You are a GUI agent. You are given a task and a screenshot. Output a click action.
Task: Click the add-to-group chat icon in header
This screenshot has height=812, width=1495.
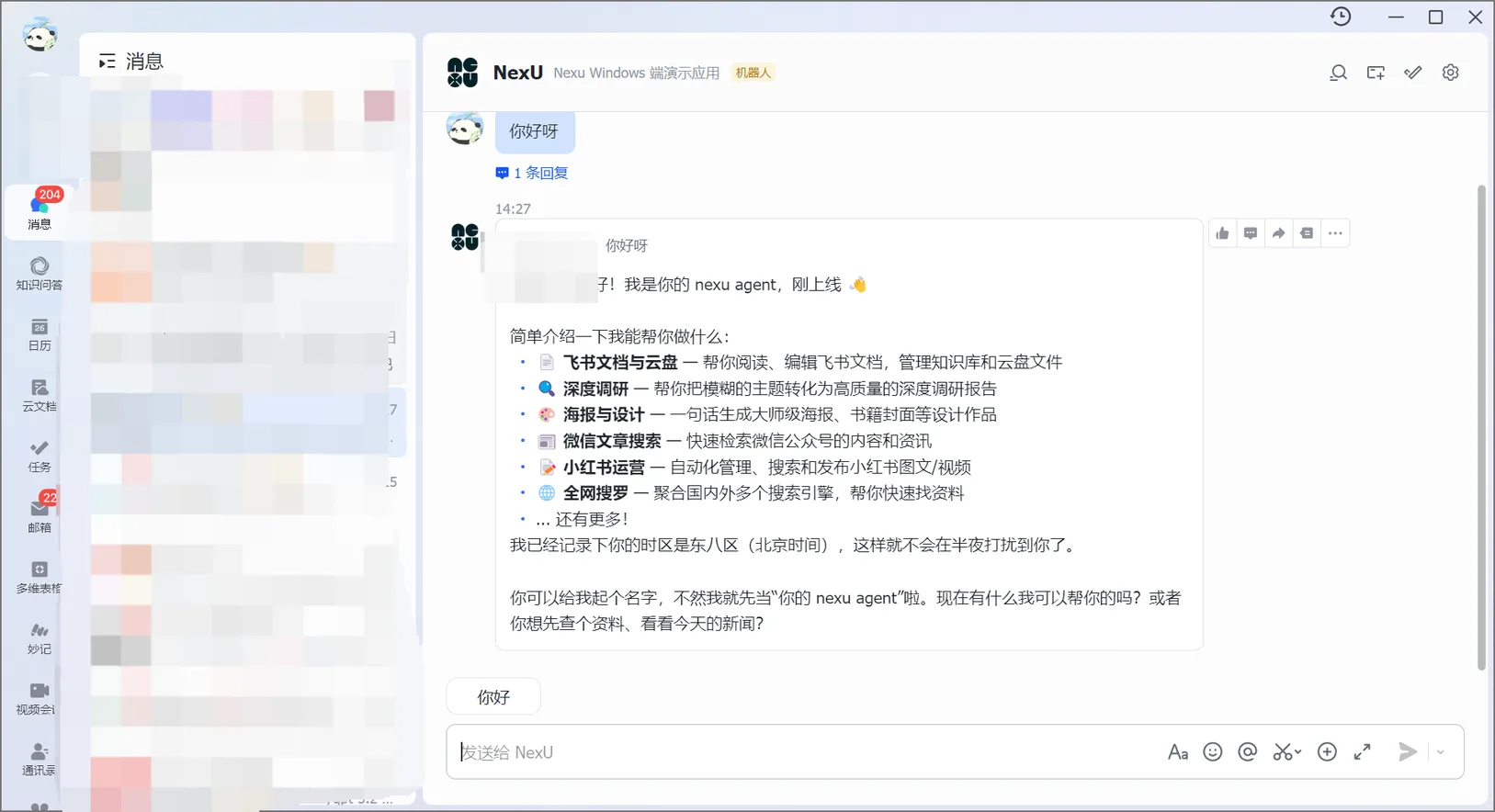click(1376, 73)
